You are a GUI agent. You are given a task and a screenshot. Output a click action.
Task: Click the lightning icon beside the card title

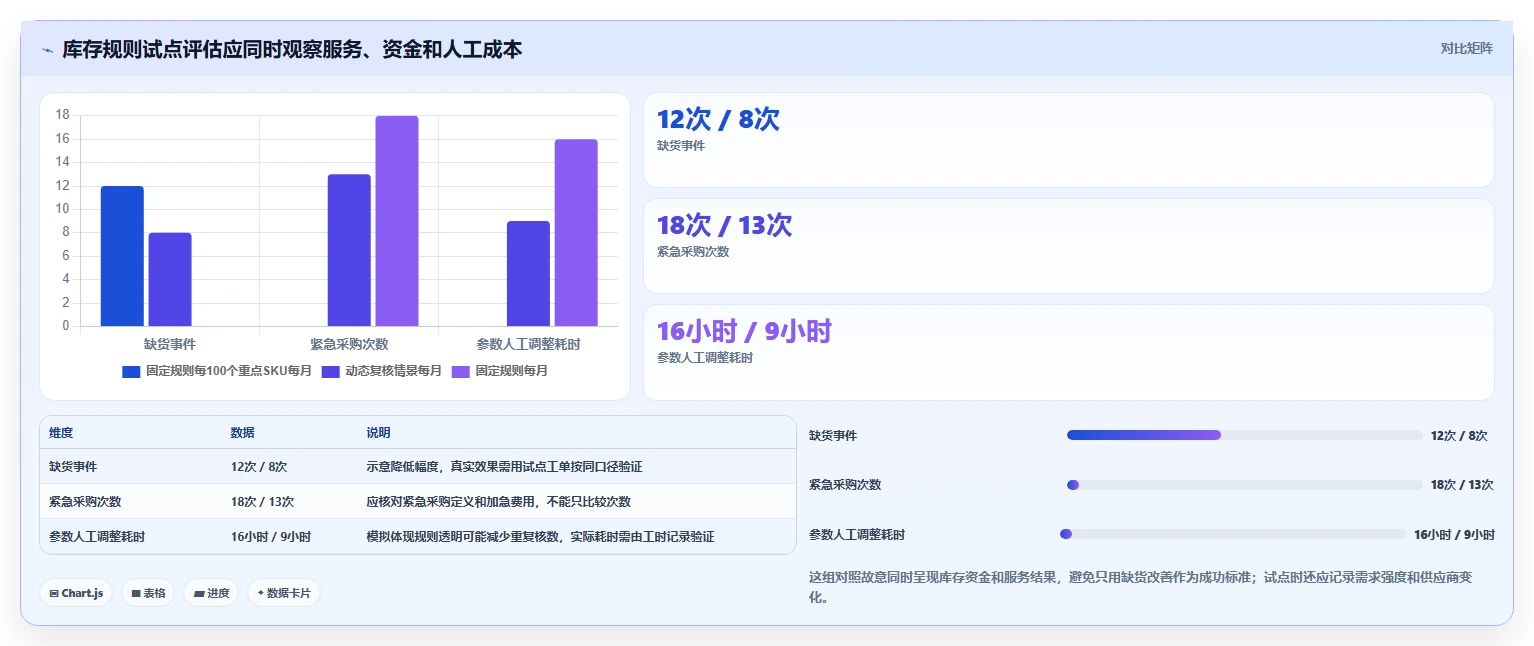47,49
